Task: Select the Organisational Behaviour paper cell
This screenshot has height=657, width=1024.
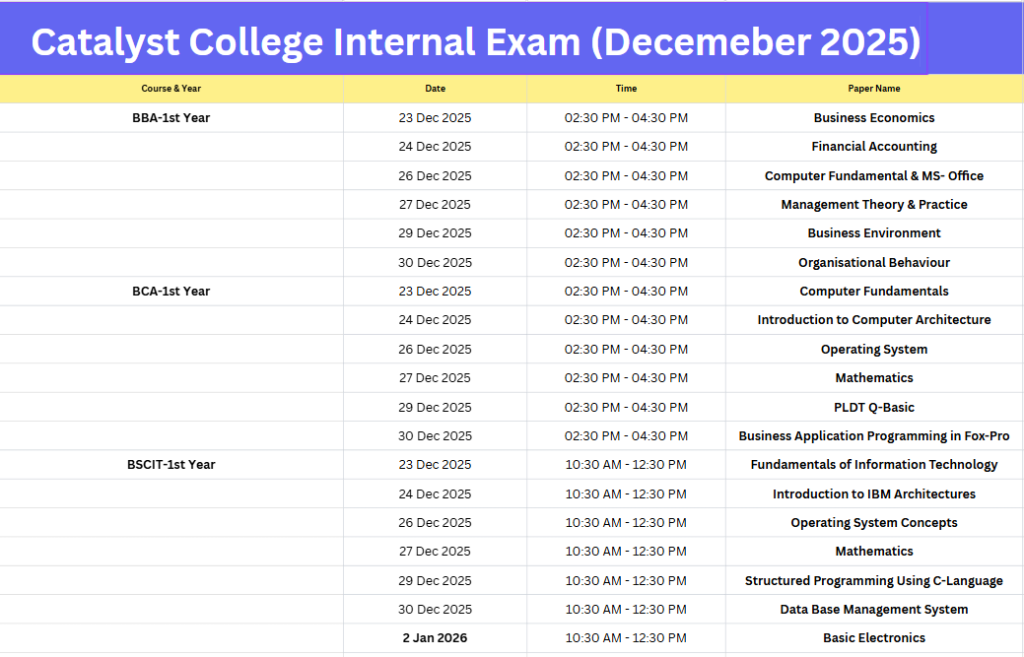Action: [874, 263]
